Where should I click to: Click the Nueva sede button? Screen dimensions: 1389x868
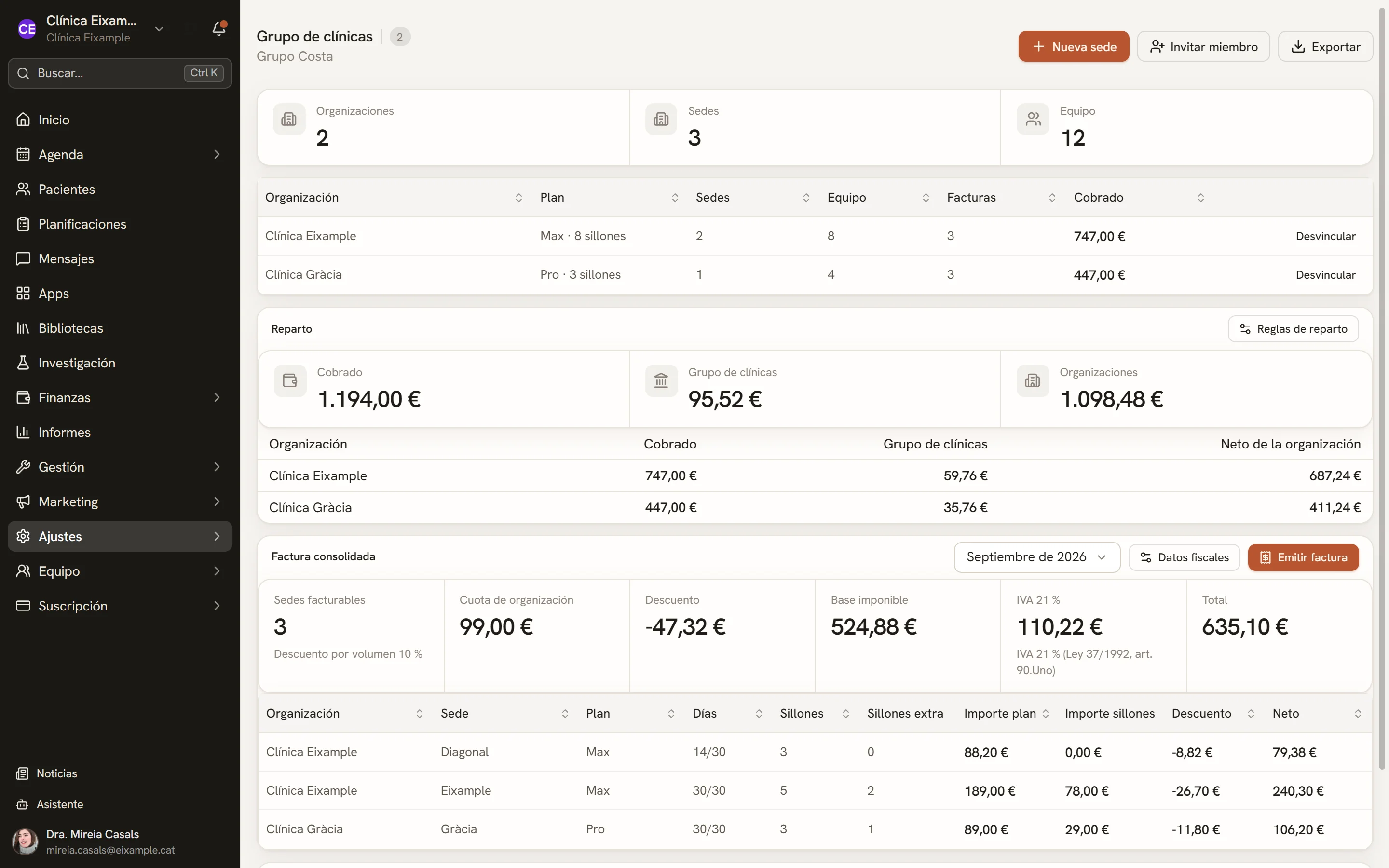pos(1073,46)
